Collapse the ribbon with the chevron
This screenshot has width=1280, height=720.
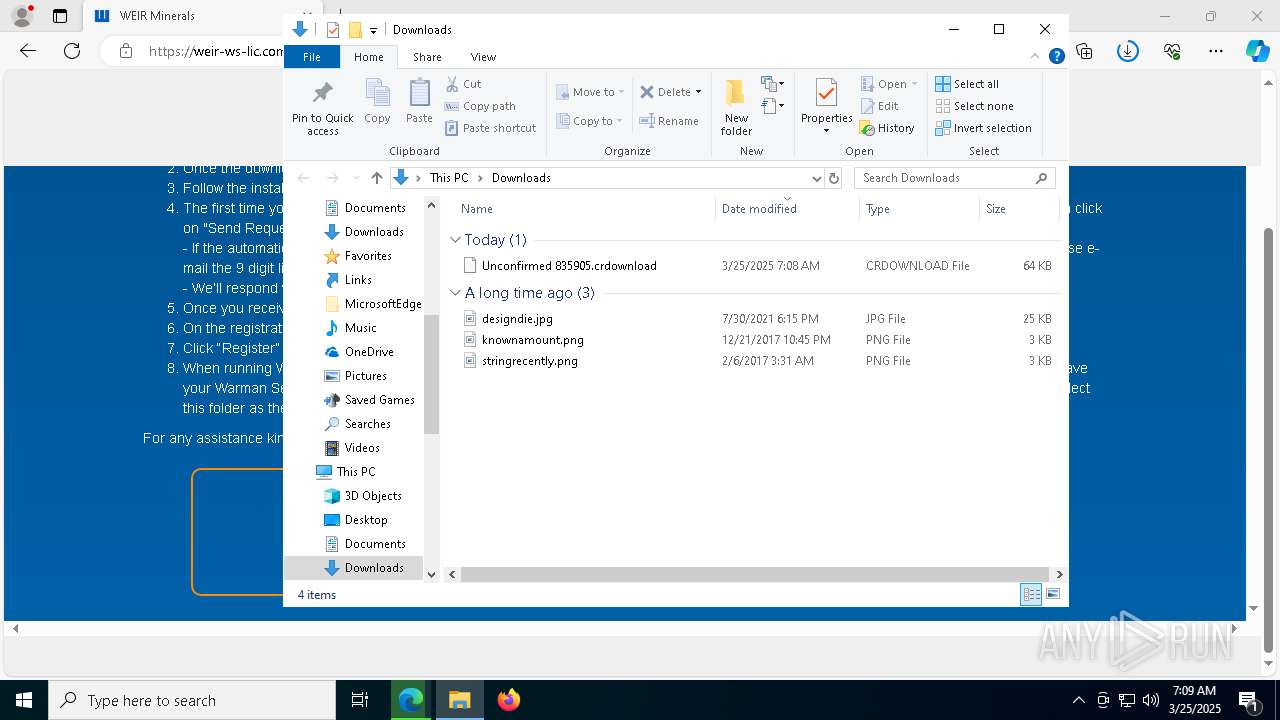click(1035, 57)
